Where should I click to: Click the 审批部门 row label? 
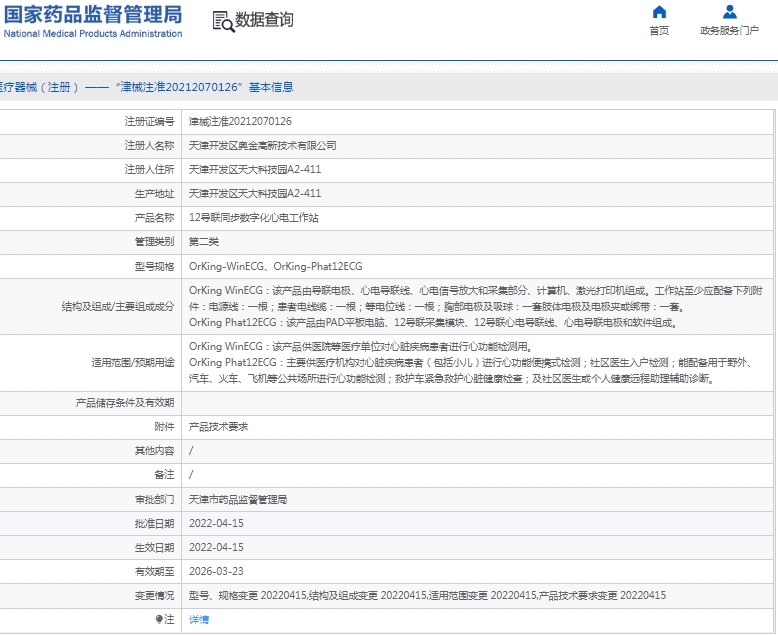click(154, 499)
